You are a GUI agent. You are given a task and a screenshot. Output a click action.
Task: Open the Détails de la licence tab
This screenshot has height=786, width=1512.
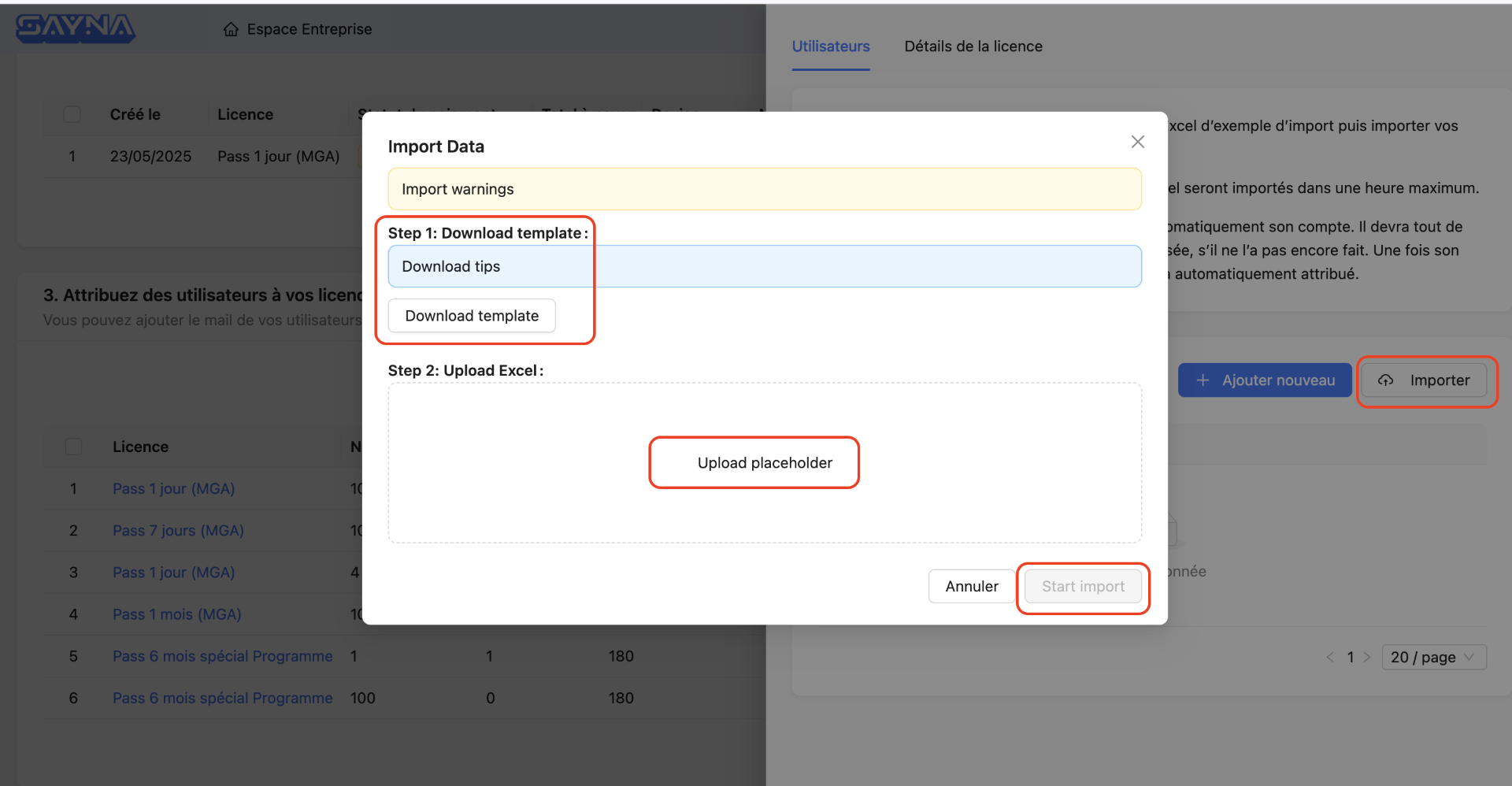pos(973,46)
